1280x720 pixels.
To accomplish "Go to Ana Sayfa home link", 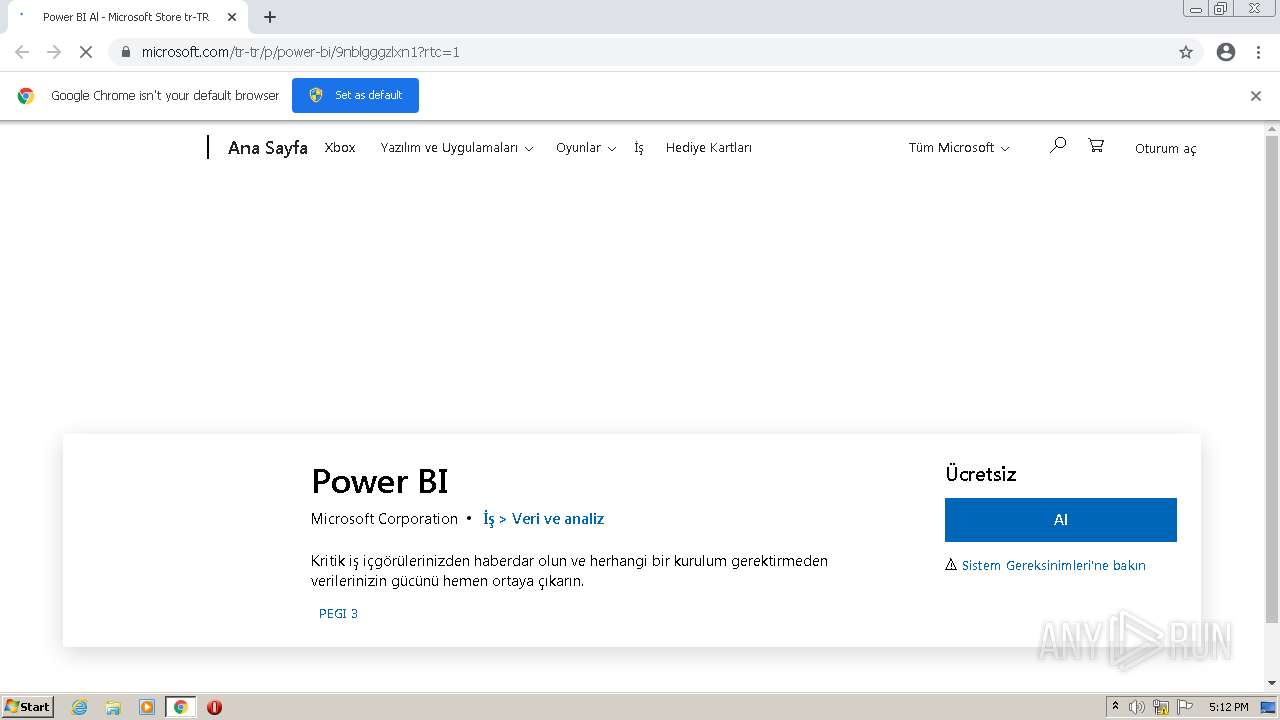I will (x=268, y=148).
